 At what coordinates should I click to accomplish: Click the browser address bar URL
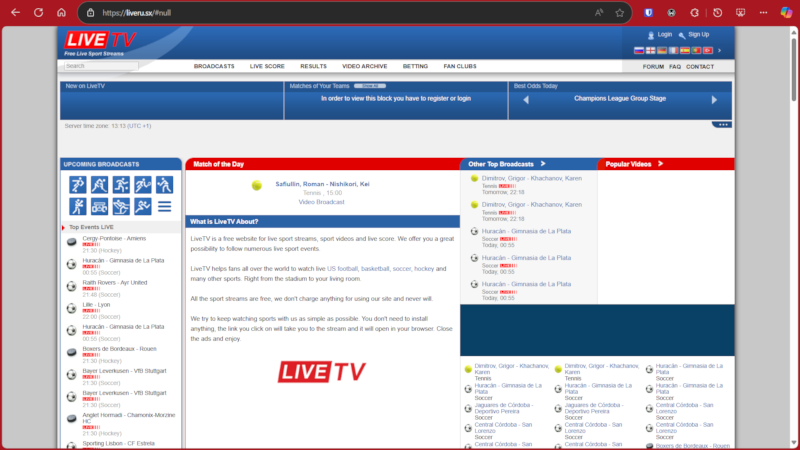point(137,13)
